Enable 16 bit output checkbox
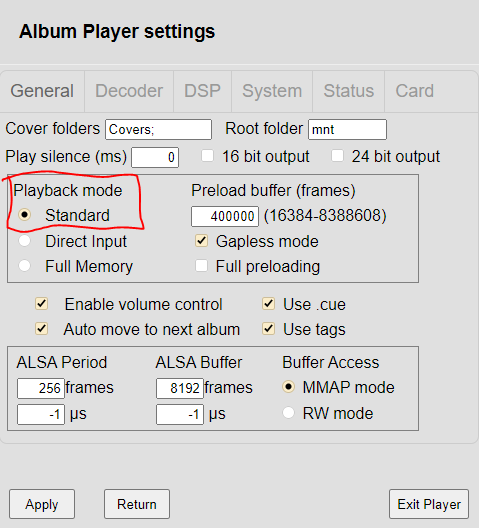The width and height of the screenshot is (479, 528). [x=207, y=156]
